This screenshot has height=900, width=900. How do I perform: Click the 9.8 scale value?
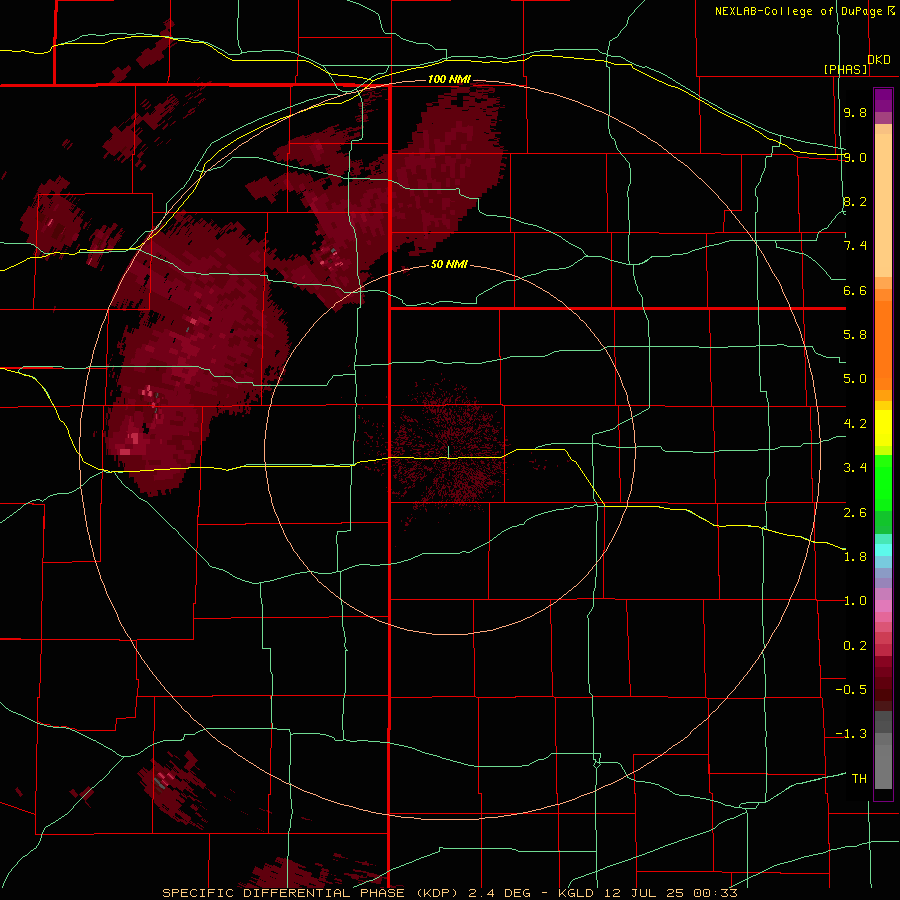(x=855, y=112)
